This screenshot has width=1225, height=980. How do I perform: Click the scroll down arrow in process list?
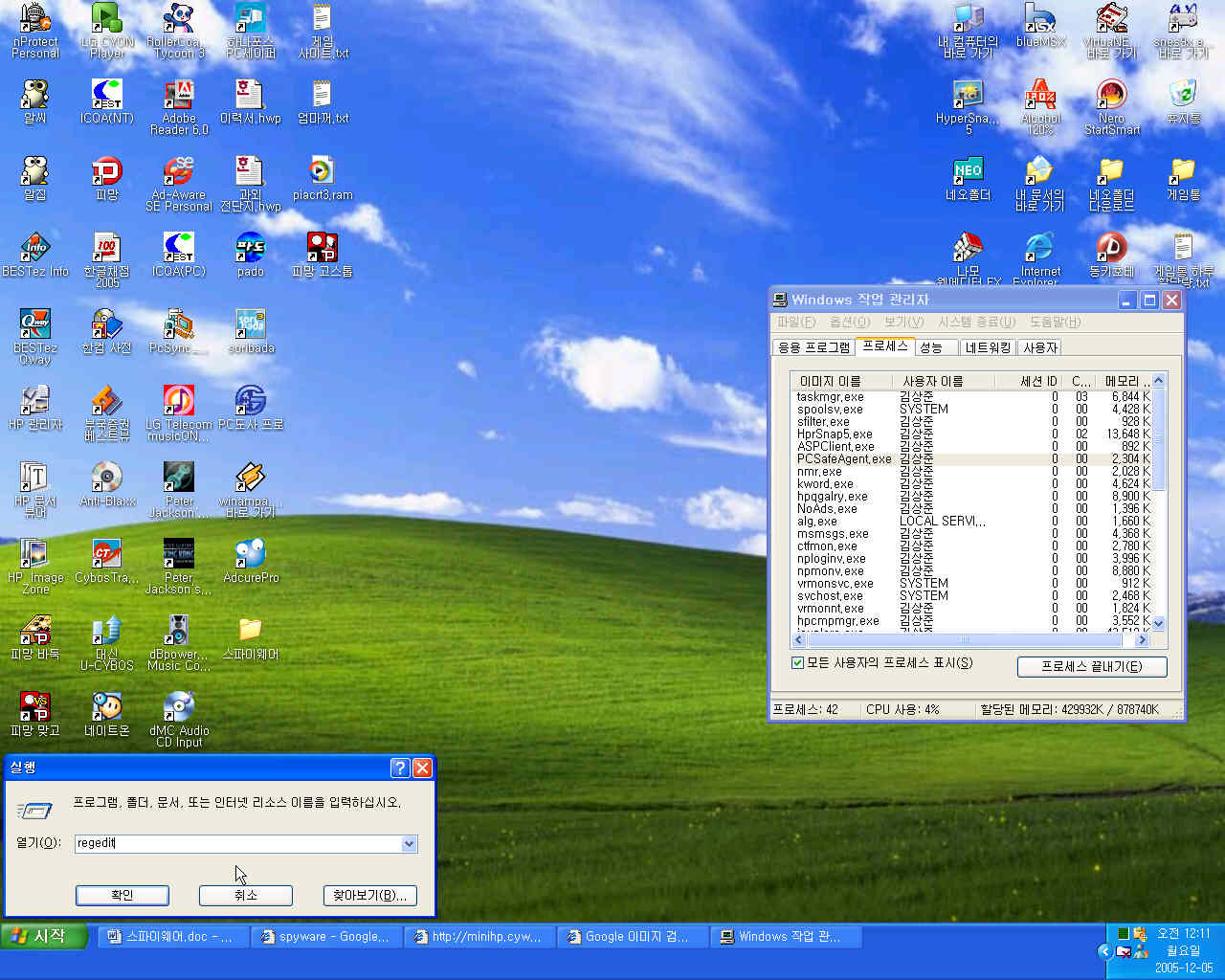pyautogui.click(x=1158, y=623)
